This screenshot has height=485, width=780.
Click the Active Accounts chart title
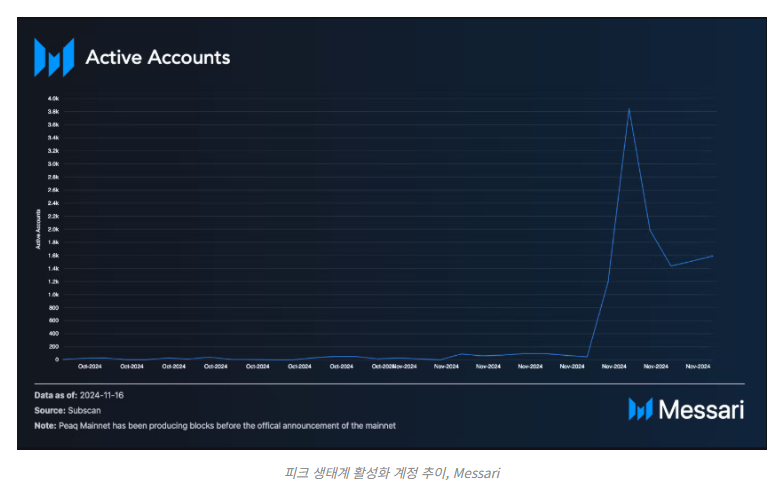[158, 57]
